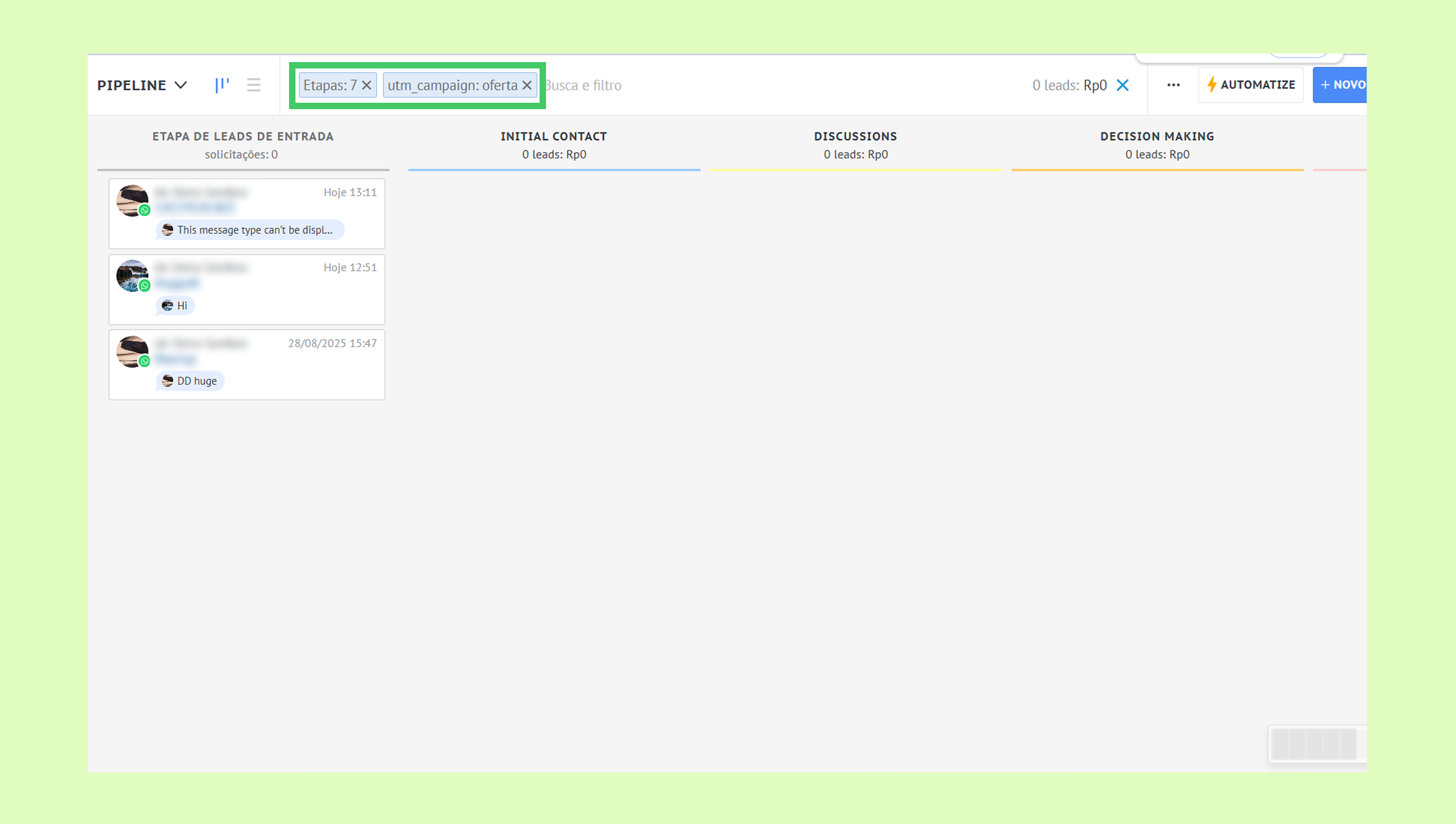Open the lead card with message Hi
The width and height of the screenshot is (1456, 824).
[247, 289]
